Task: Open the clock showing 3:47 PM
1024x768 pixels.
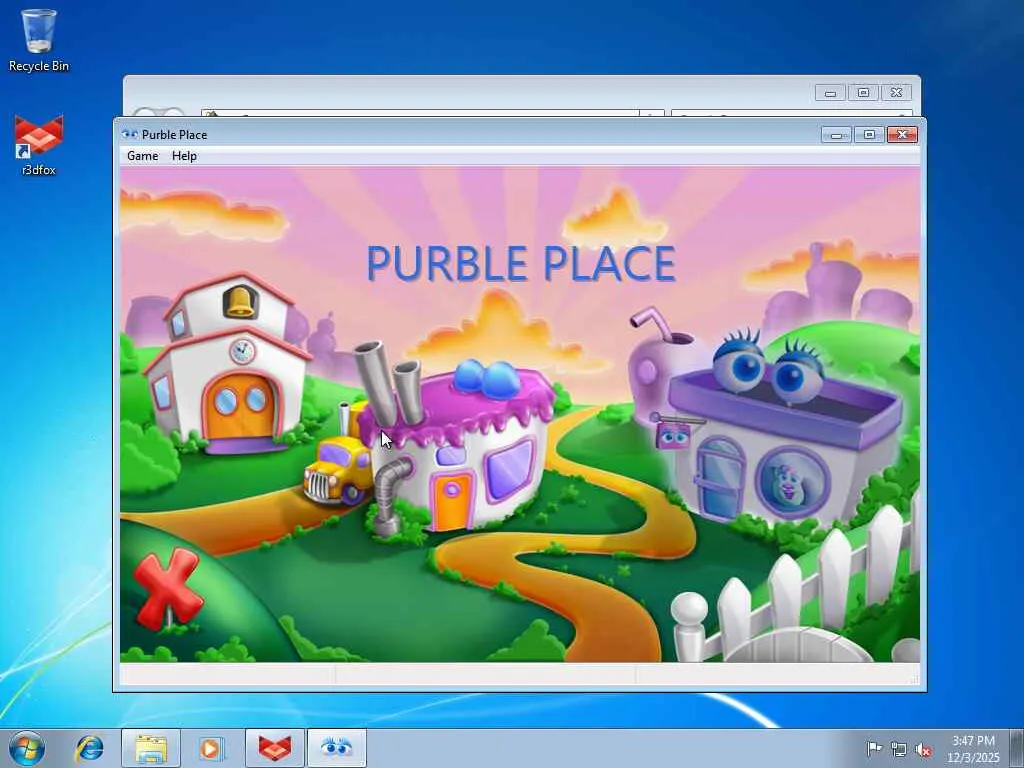Action: 973,748
